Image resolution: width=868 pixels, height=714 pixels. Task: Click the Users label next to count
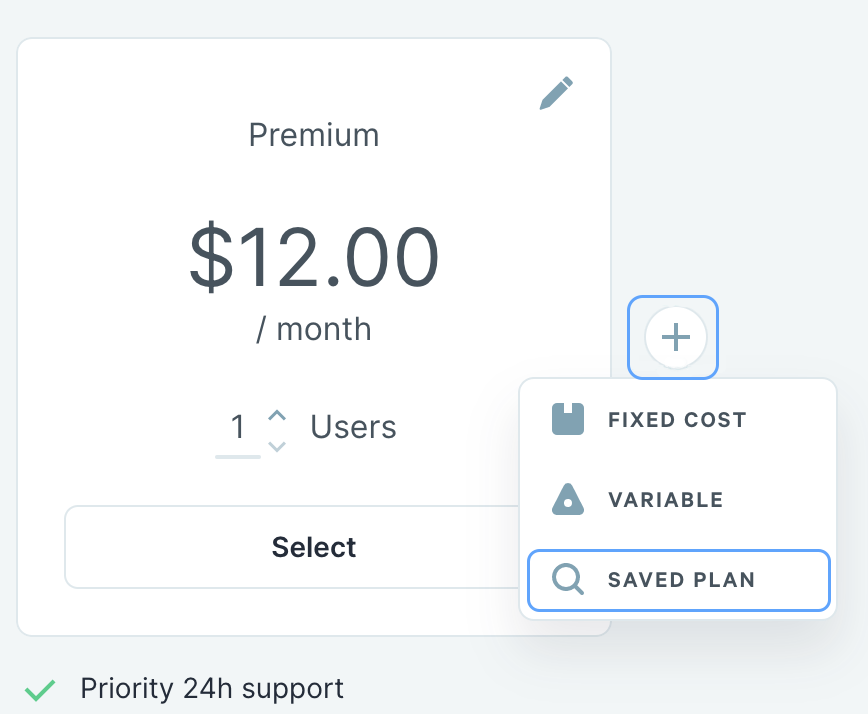click(x=353, y=428)
